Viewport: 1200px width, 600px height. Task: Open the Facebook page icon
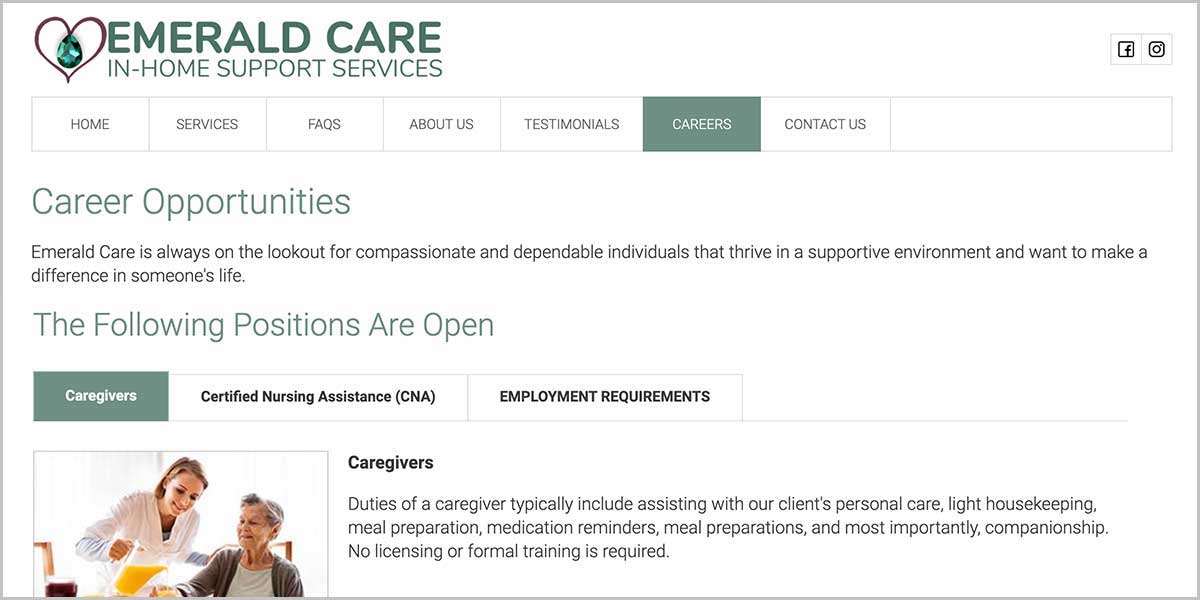coord(1126,49)
